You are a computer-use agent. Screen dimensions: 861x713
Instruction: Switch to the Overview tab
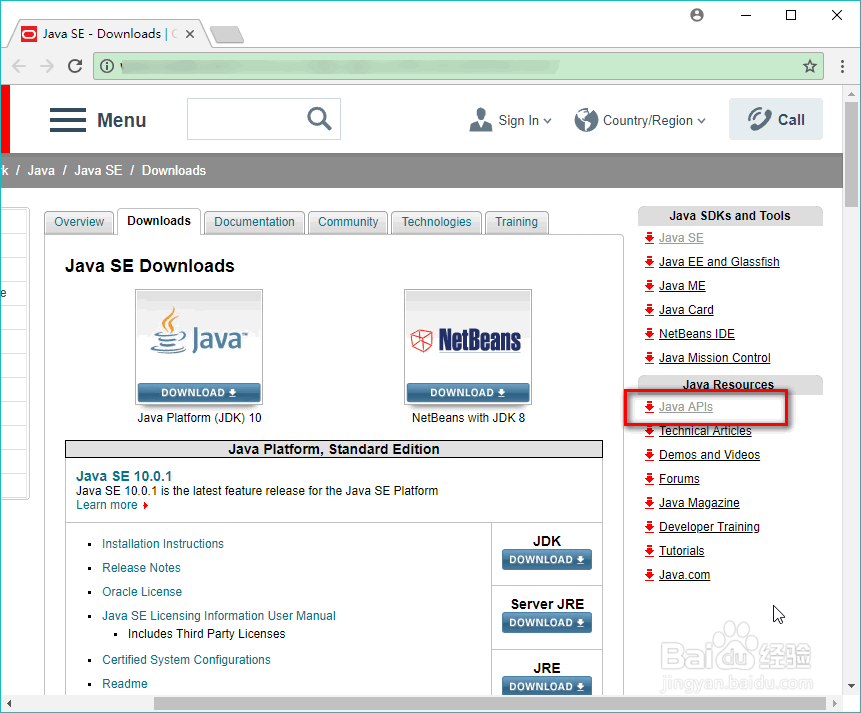click(x=79, y=222)
